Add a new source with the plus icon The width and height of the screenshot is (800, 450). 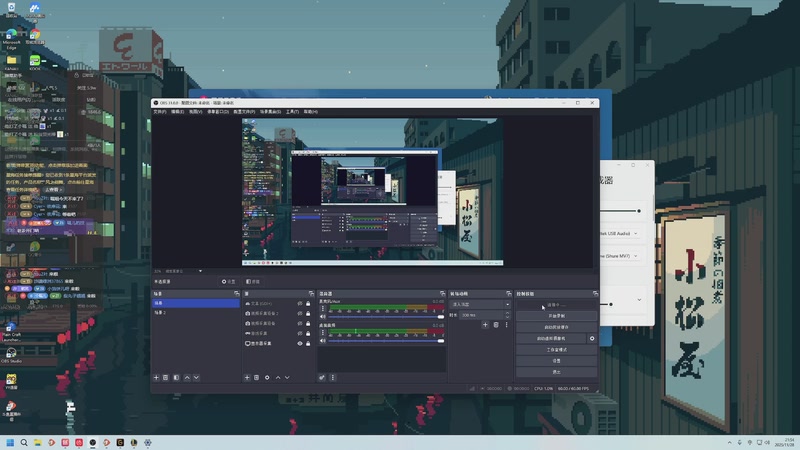(247, 378)
